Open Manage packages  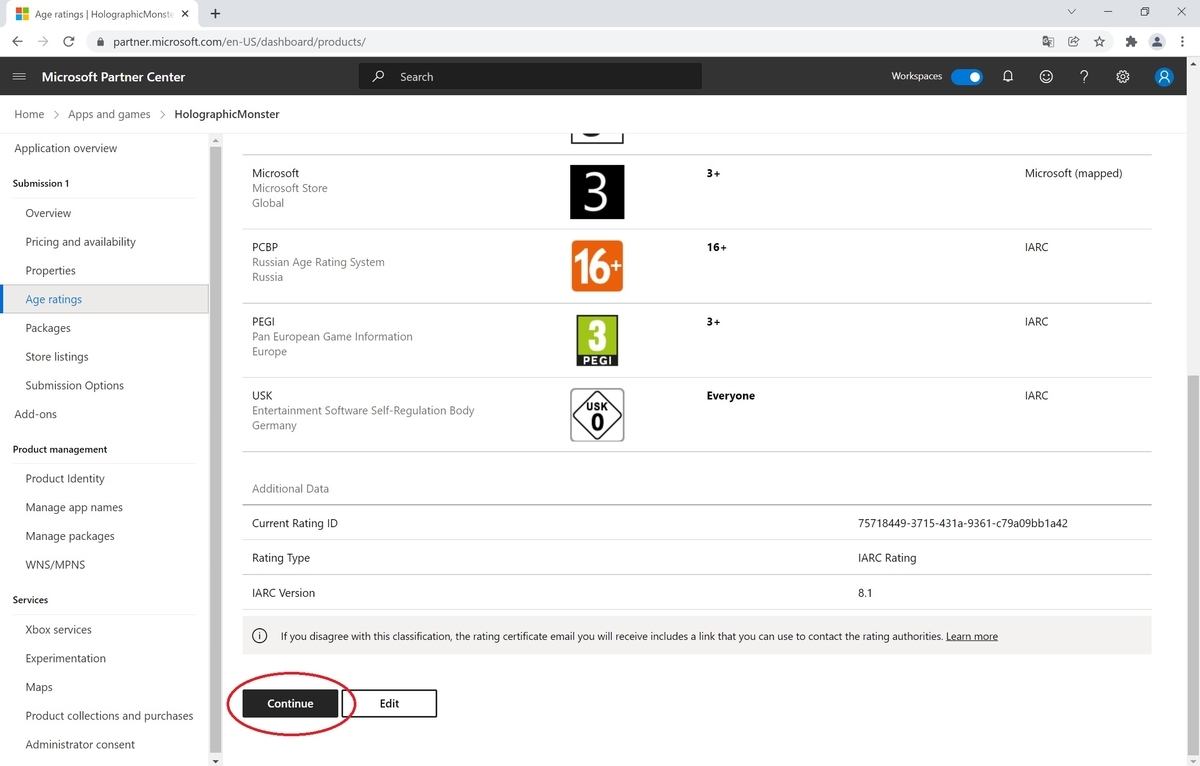point(70,536)
